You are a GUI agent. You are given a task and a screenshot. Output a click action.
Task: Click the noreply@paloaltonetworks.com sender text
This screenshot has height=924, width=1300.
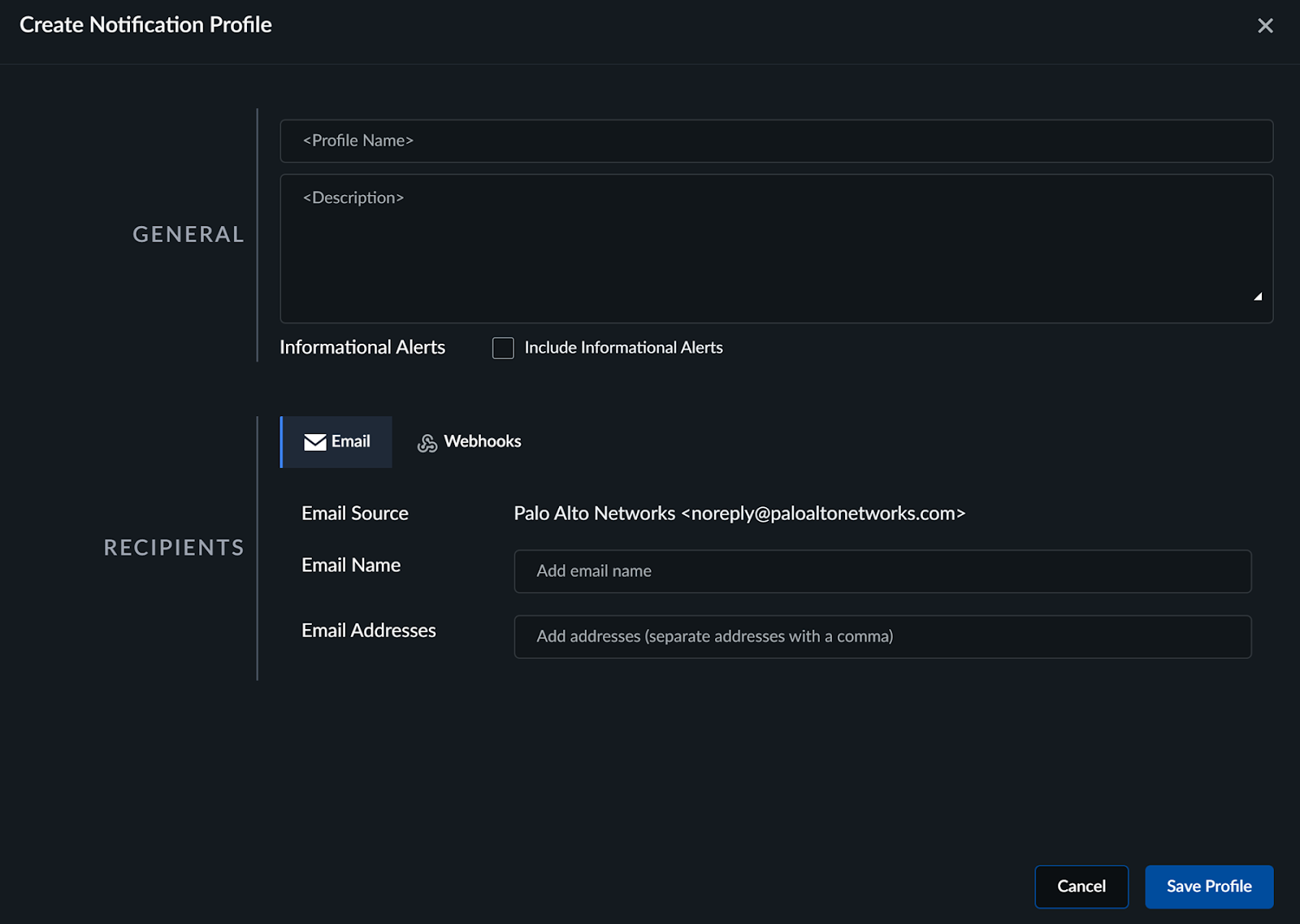click(x=823, y=514)
